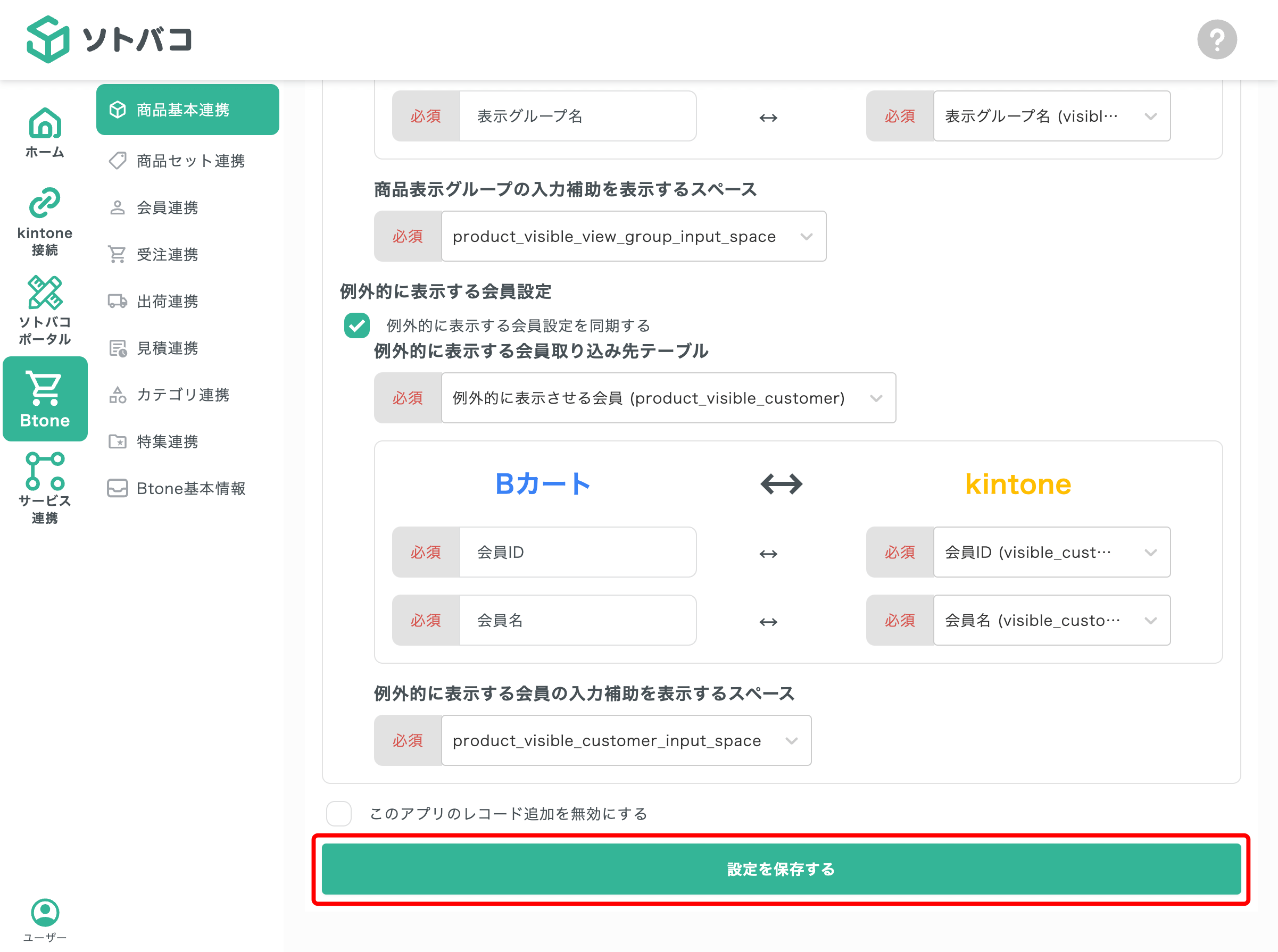Click the ソトバコ logo
The height and width of the screenshot is (952, 1278).
pyautogui.click(x=110, y=39)
